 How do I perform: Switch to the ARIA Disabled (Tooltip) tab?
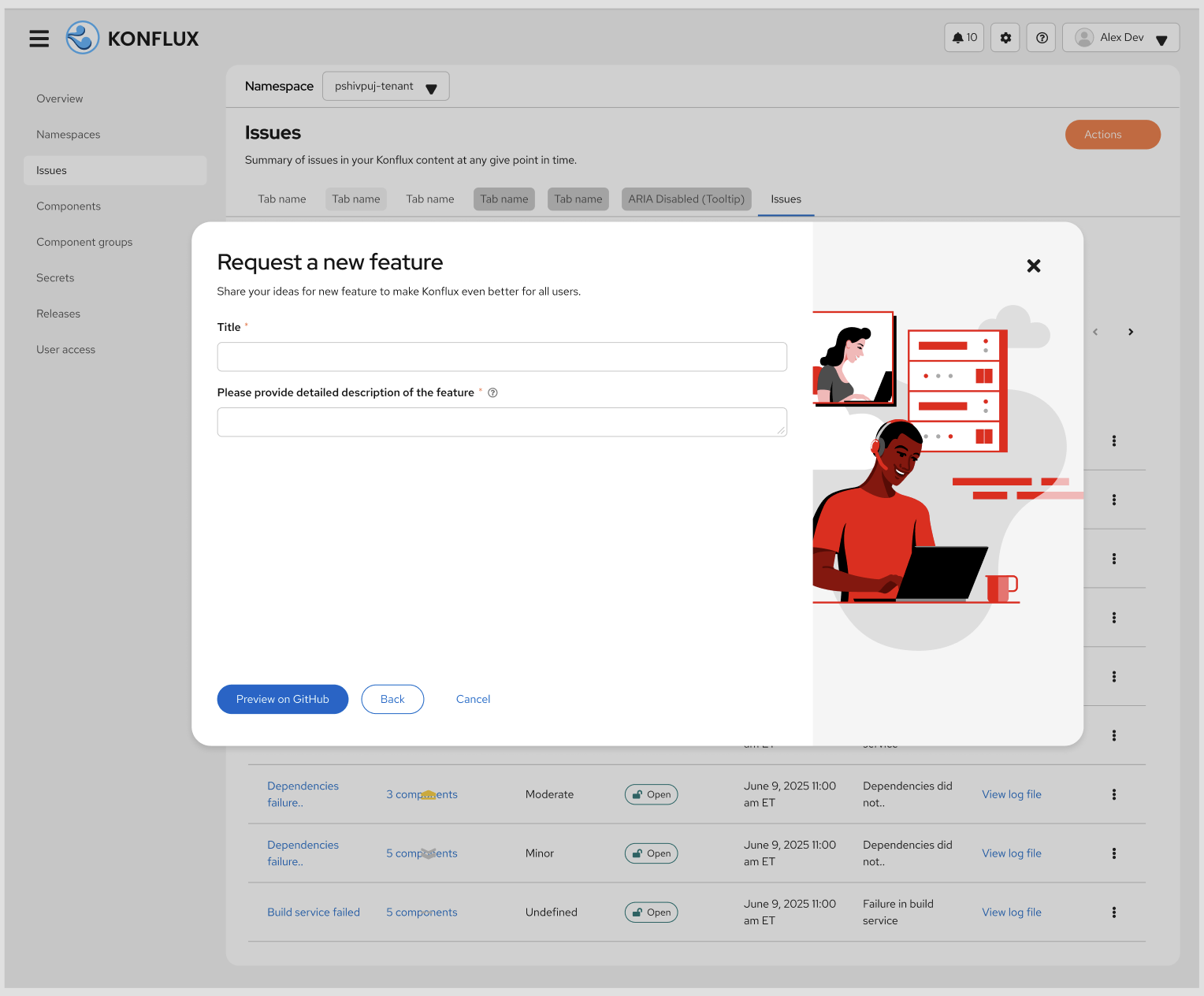[x=686, y=199]
